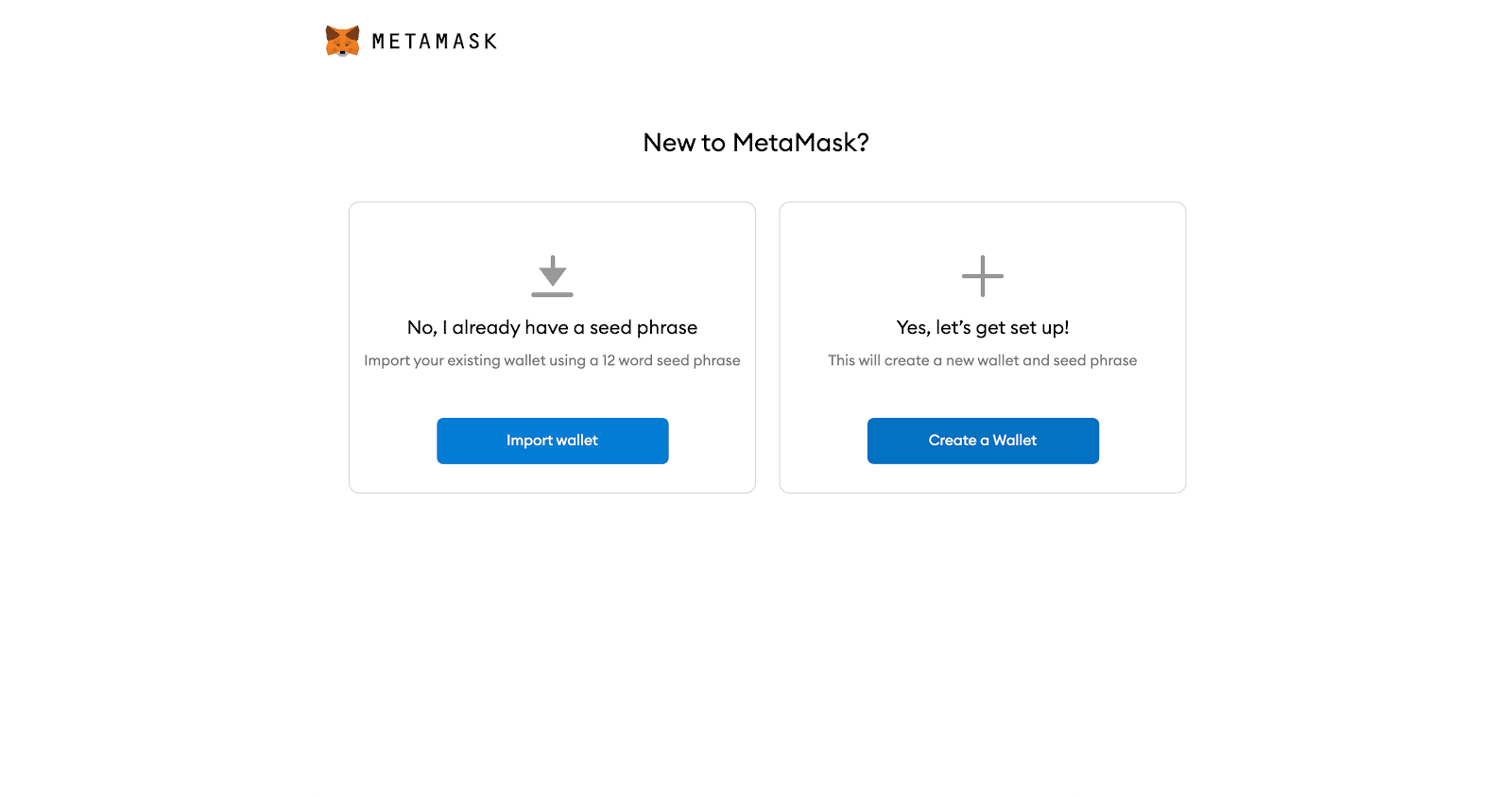
Task: Select "Yes, let's get set up!" title
Action: pyautogui.click(x=983, y=328)
